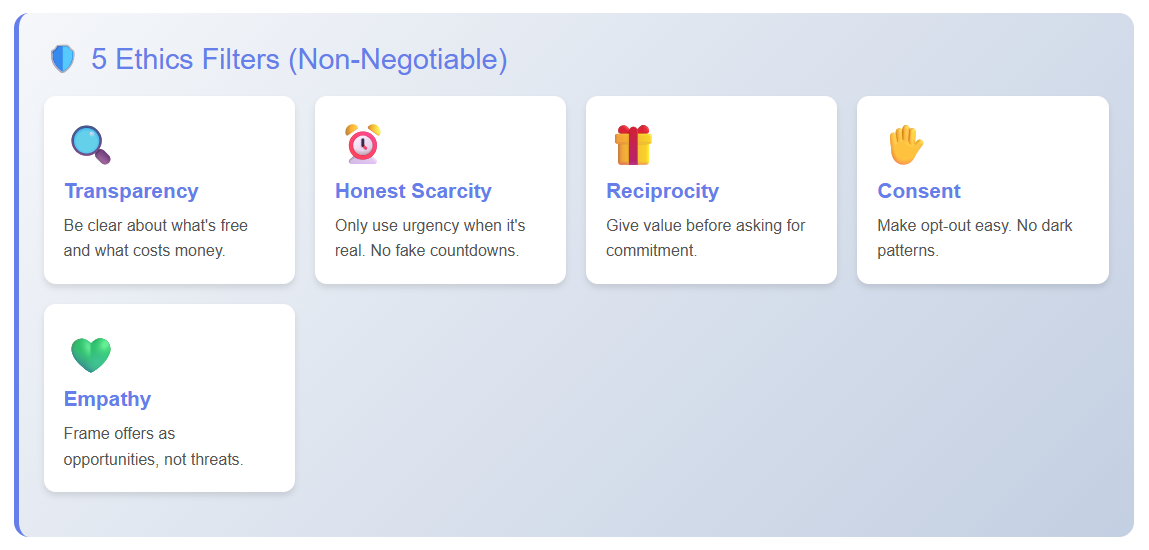The image size is (1149, 550).
Task: Click the magnifying glass icon
Action: [x=90, y=144]
